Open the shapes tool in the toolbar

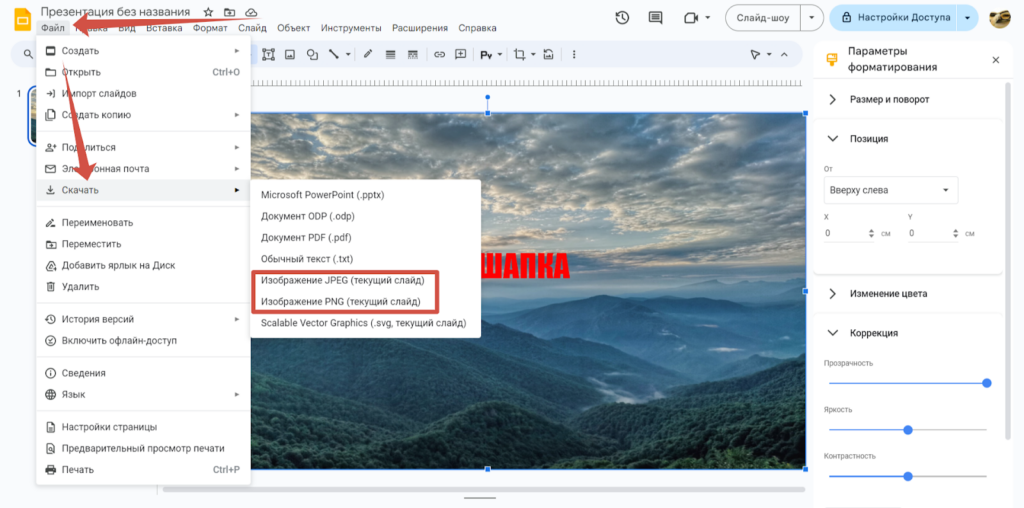[312, 55]
